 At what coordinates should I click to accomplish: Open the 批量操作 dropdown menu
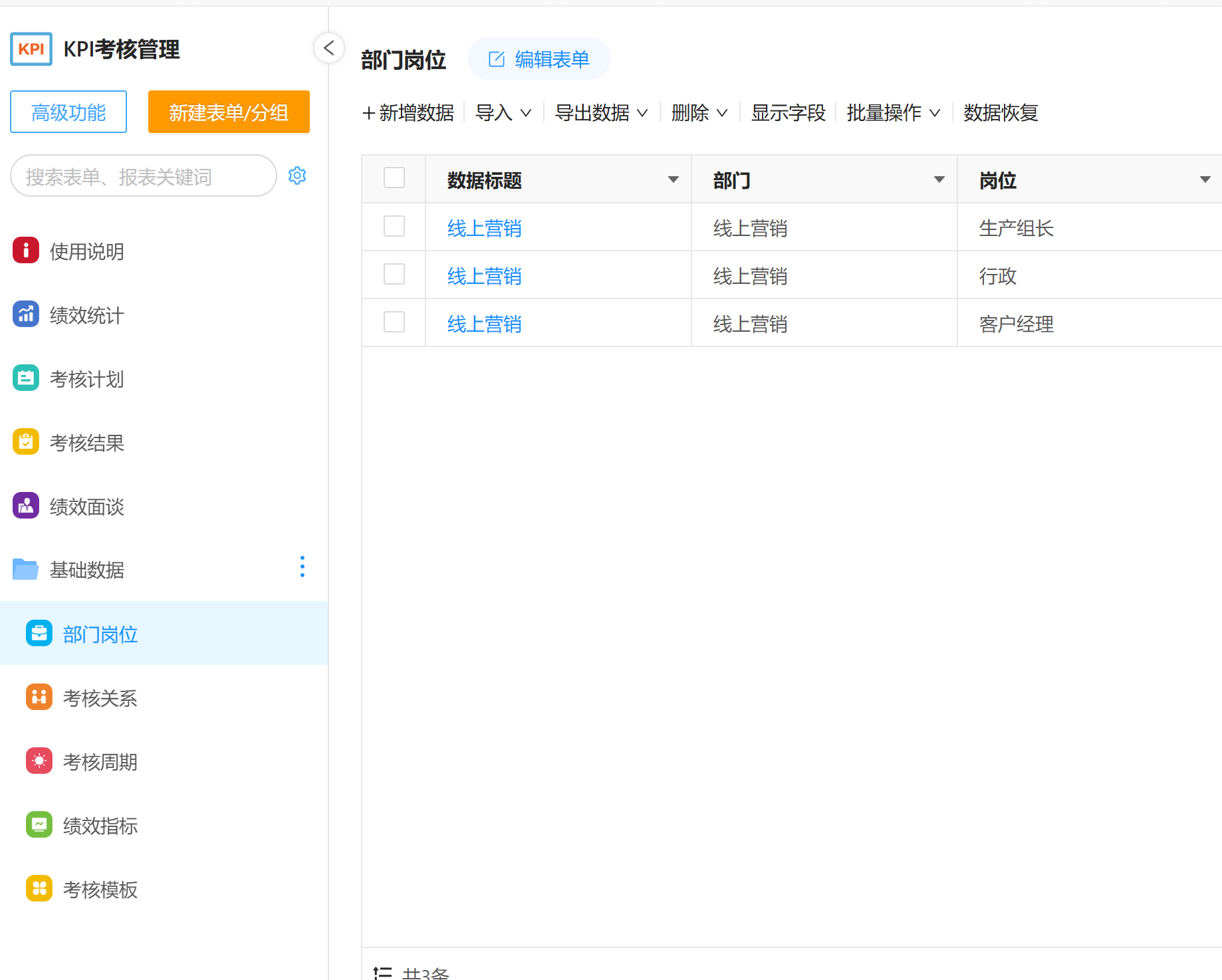click(x=893, y=113)
